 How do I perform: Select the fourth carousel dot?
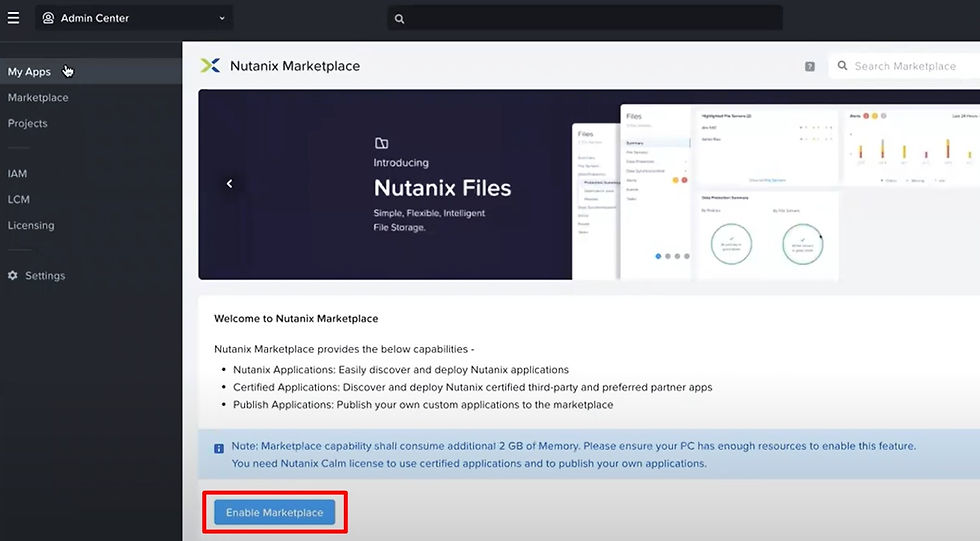click(687, 256)
